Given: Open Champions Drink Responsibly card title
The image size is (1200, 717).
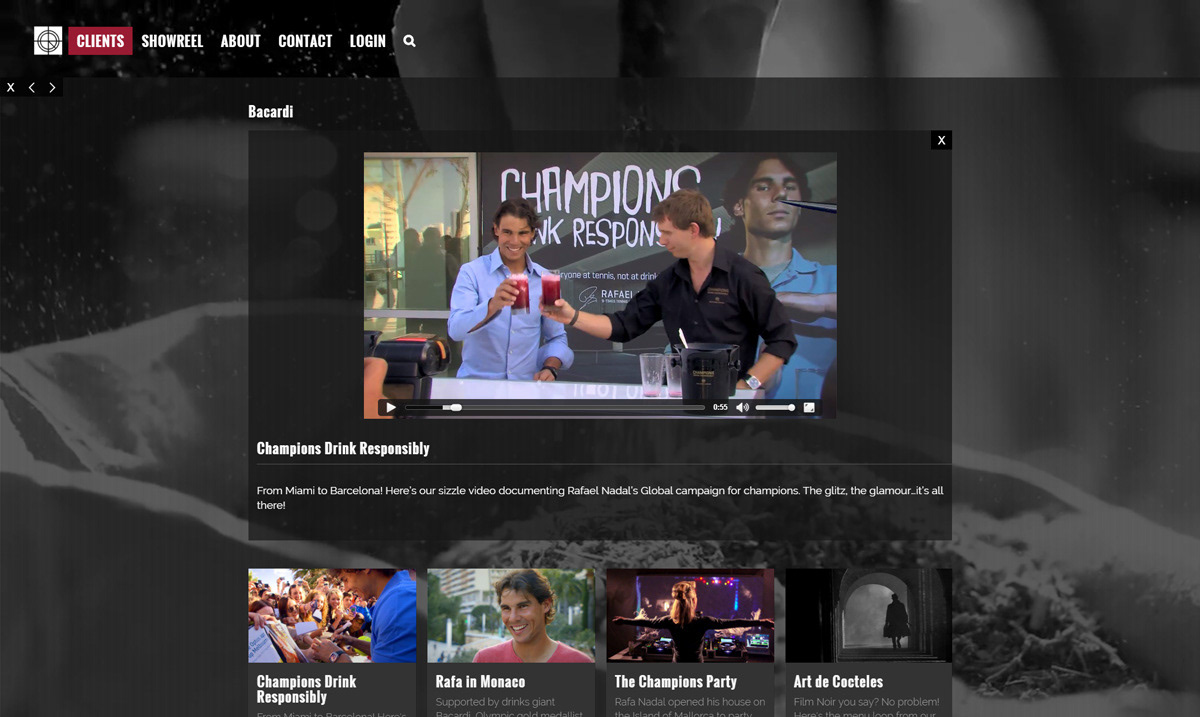Looking at the screenshot, I should click(306, 689).
